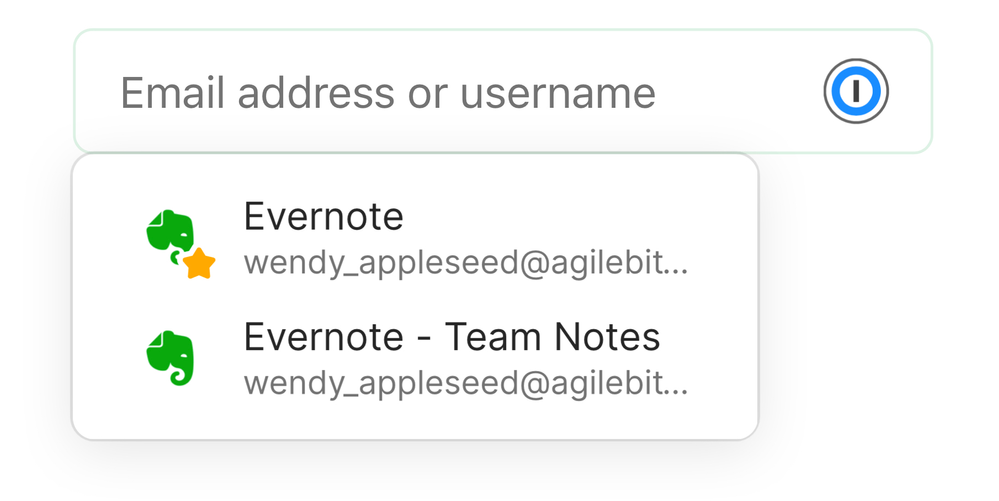Click the email under the Evernote entry
Viewport: 999px width, 501px height.
pyautogui.click(x=465, y=262)
